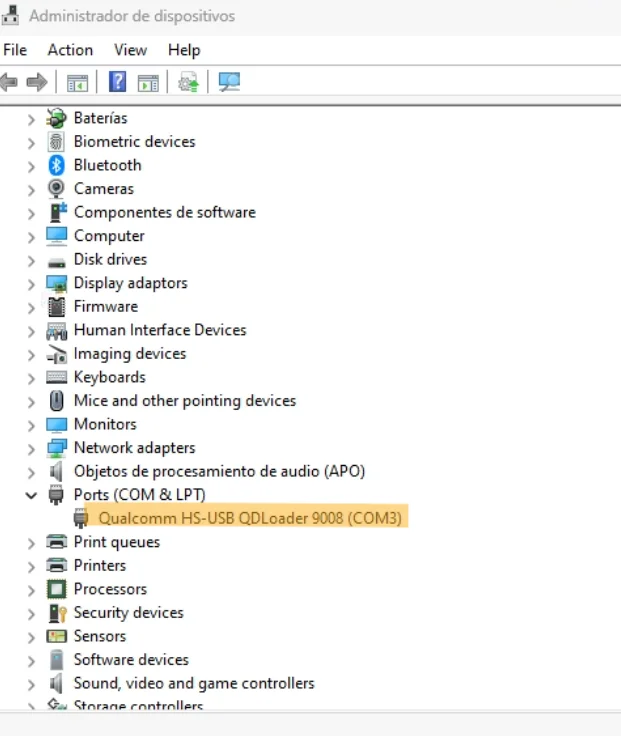Select the Sensors label

pyautogui.click(x=100, y=636)
